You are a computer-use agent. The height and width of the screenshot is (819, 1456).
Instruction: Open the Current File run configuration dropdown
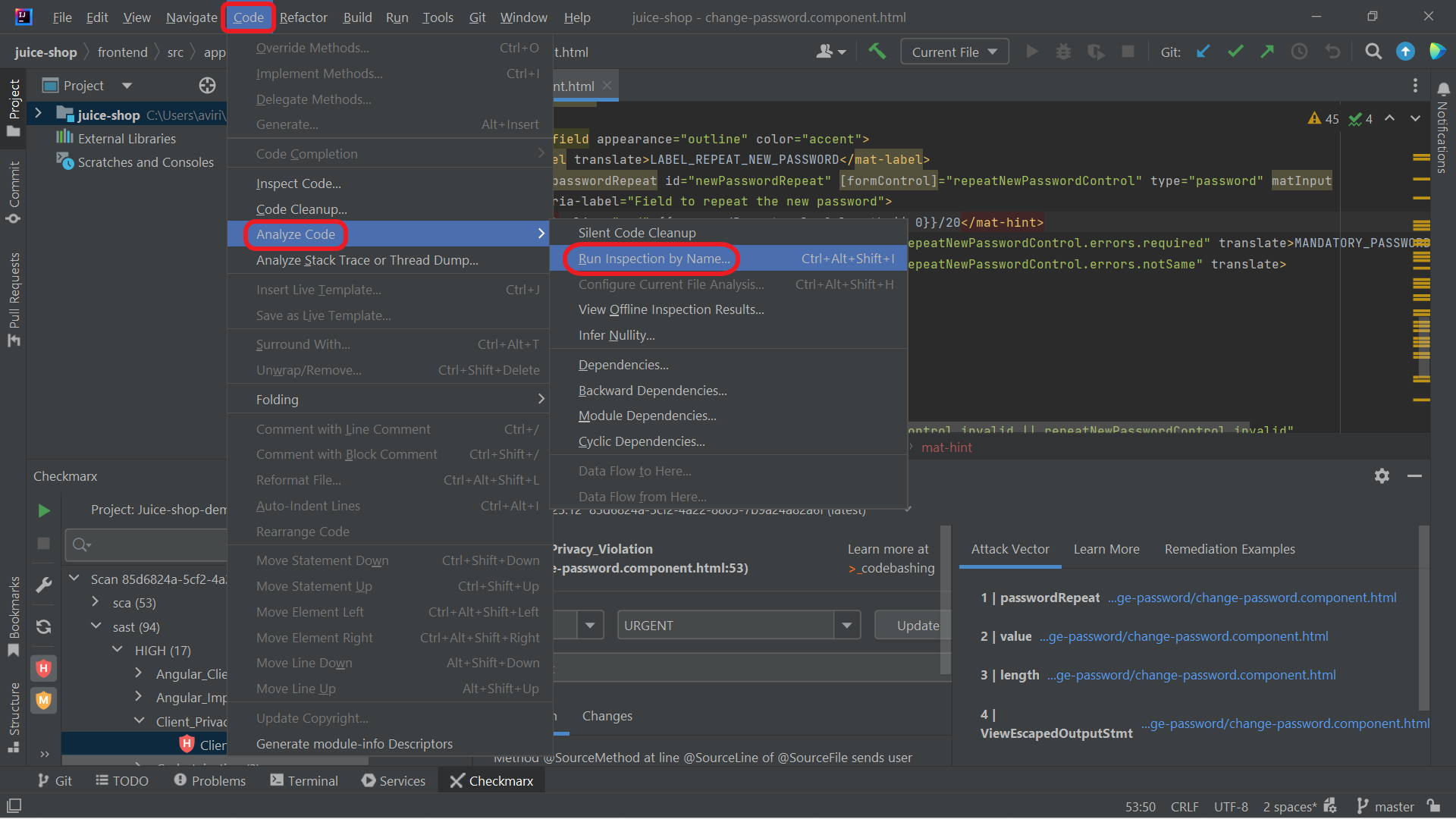[x=955, y=52]
